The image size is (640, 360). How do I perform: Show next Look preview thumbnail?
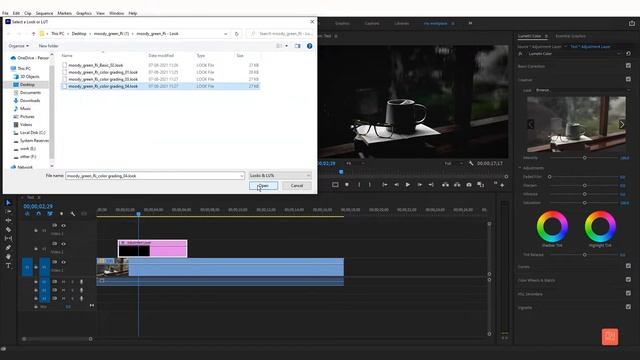point(621,124)
